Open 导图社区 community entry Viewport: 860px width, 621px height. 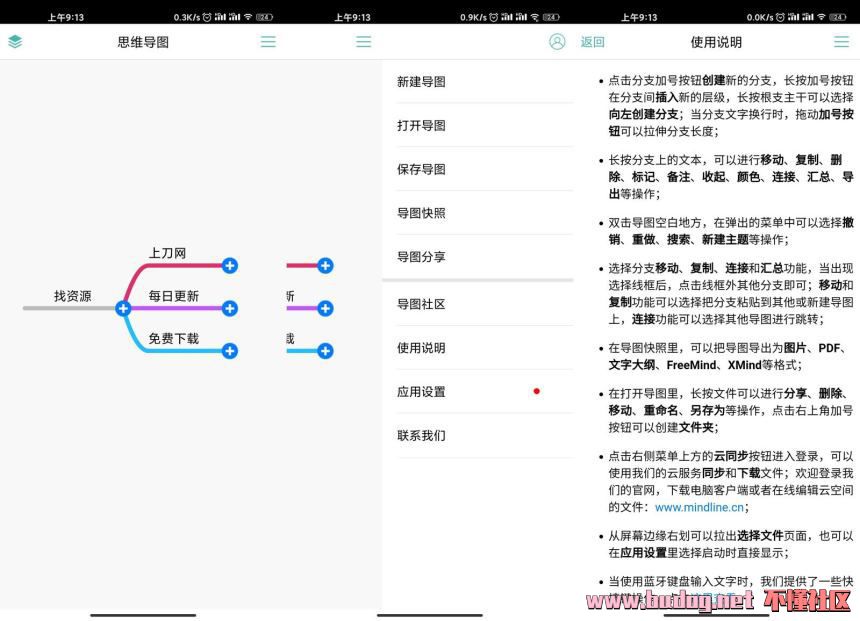(x=421, y=304)
